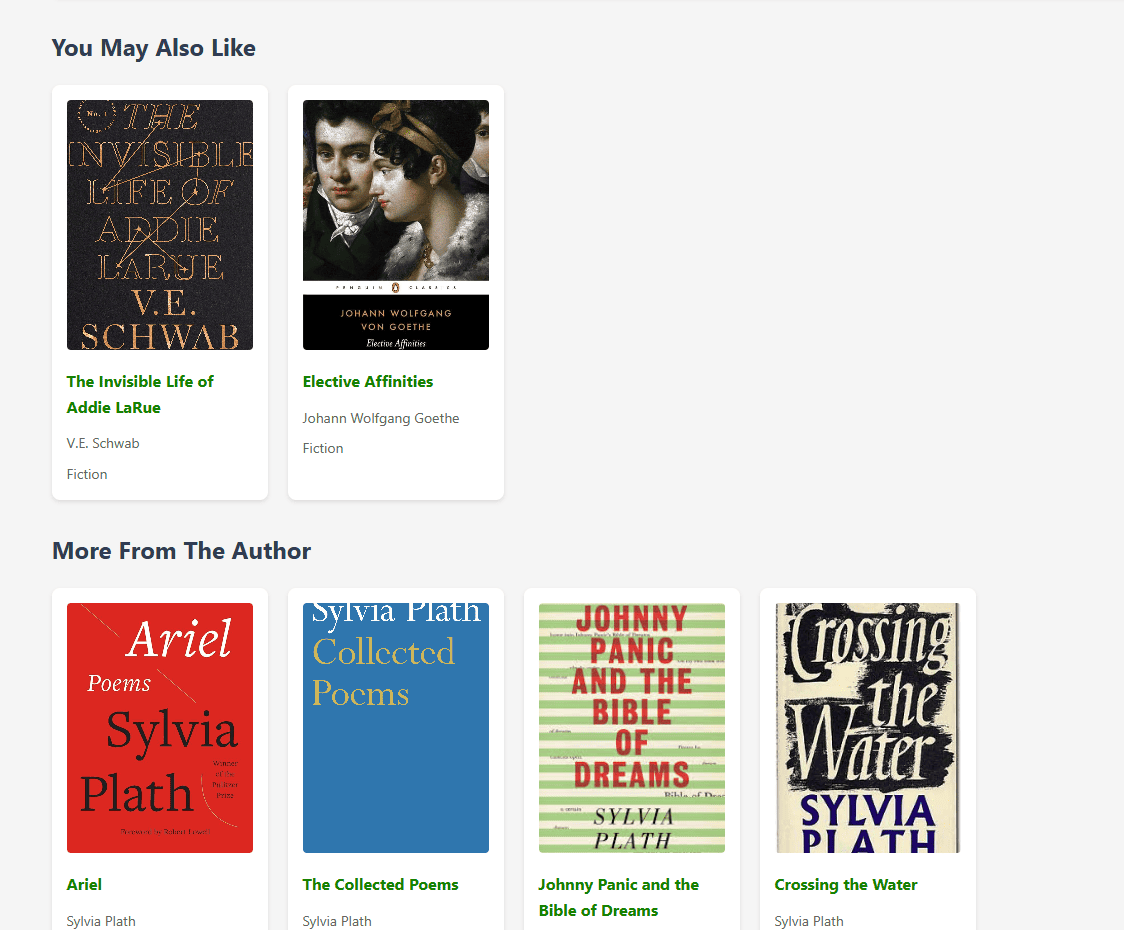This screenshot has height=930, width=1124.
Task: Click Sylvia Plath under the Ariel title
Action: (101, 921)
